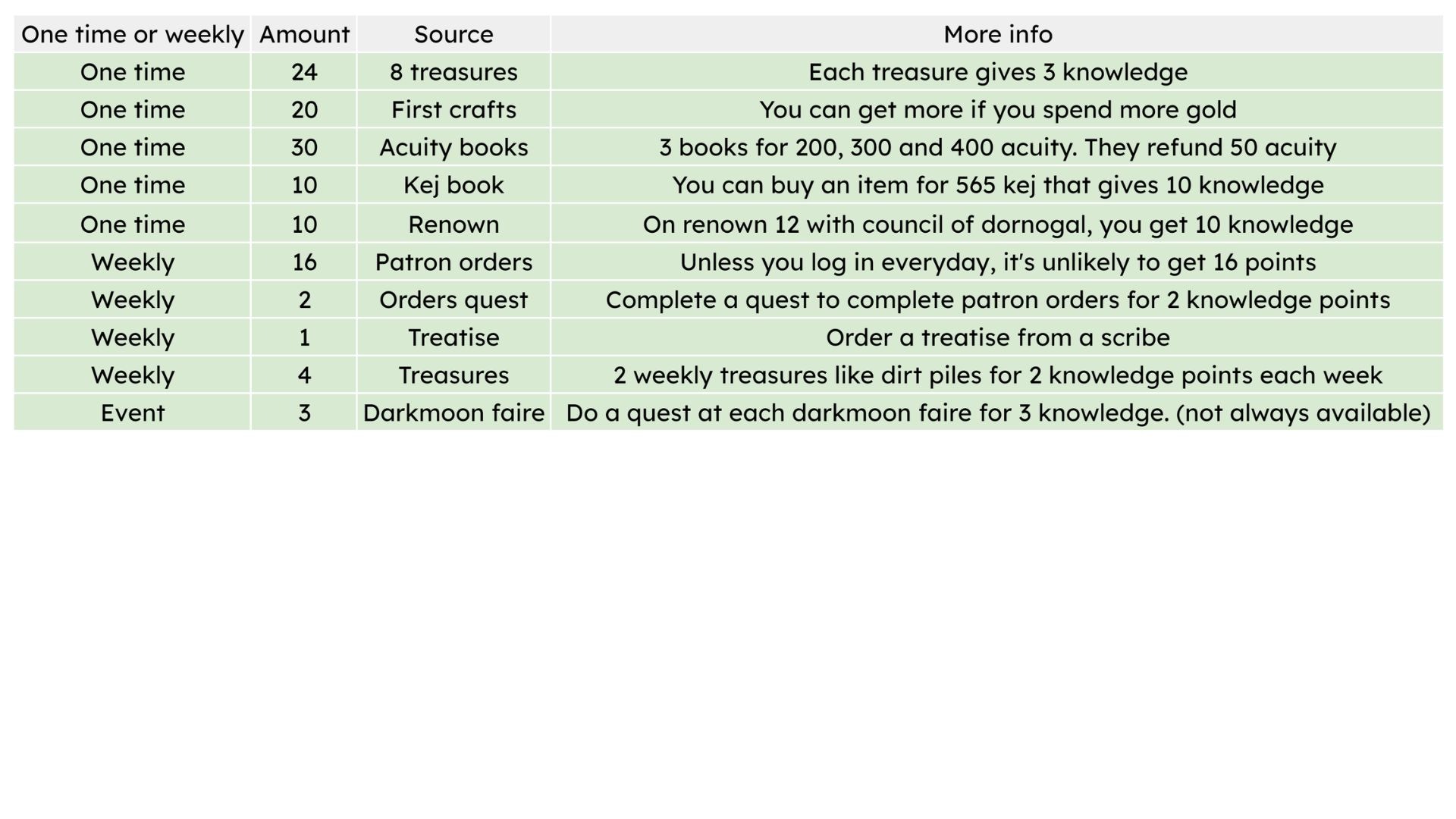Select the amount cell showing 30
Screen dimensions: 1456x819
point(304,147)
